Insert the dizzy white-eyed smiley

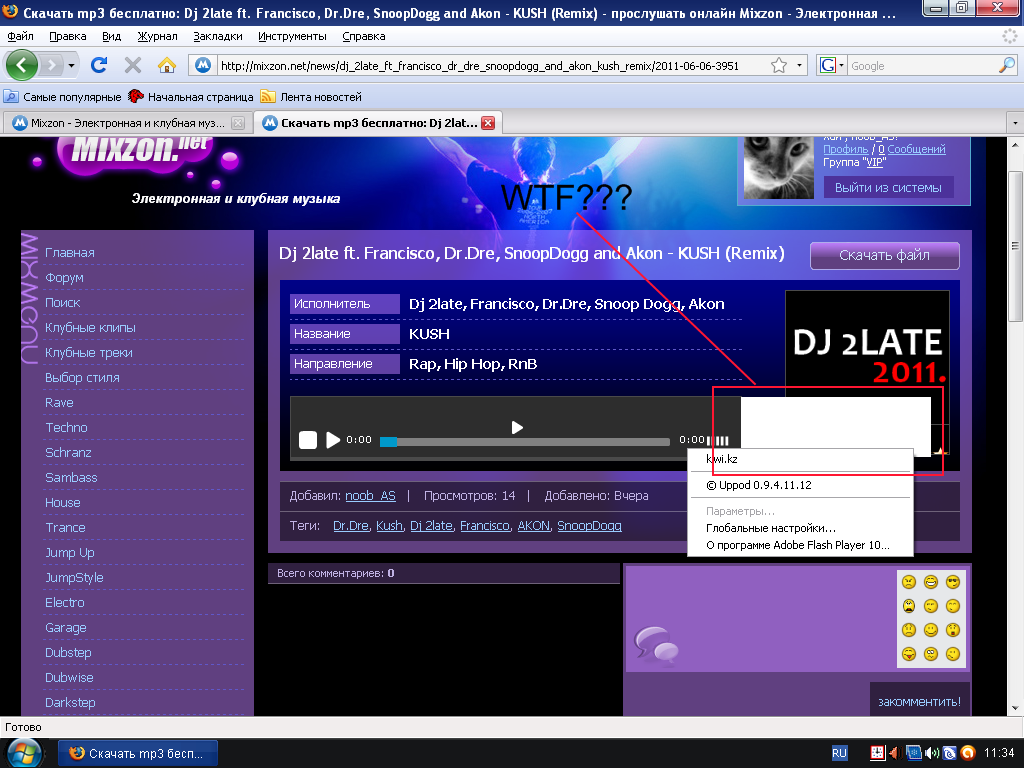(931, 654)
